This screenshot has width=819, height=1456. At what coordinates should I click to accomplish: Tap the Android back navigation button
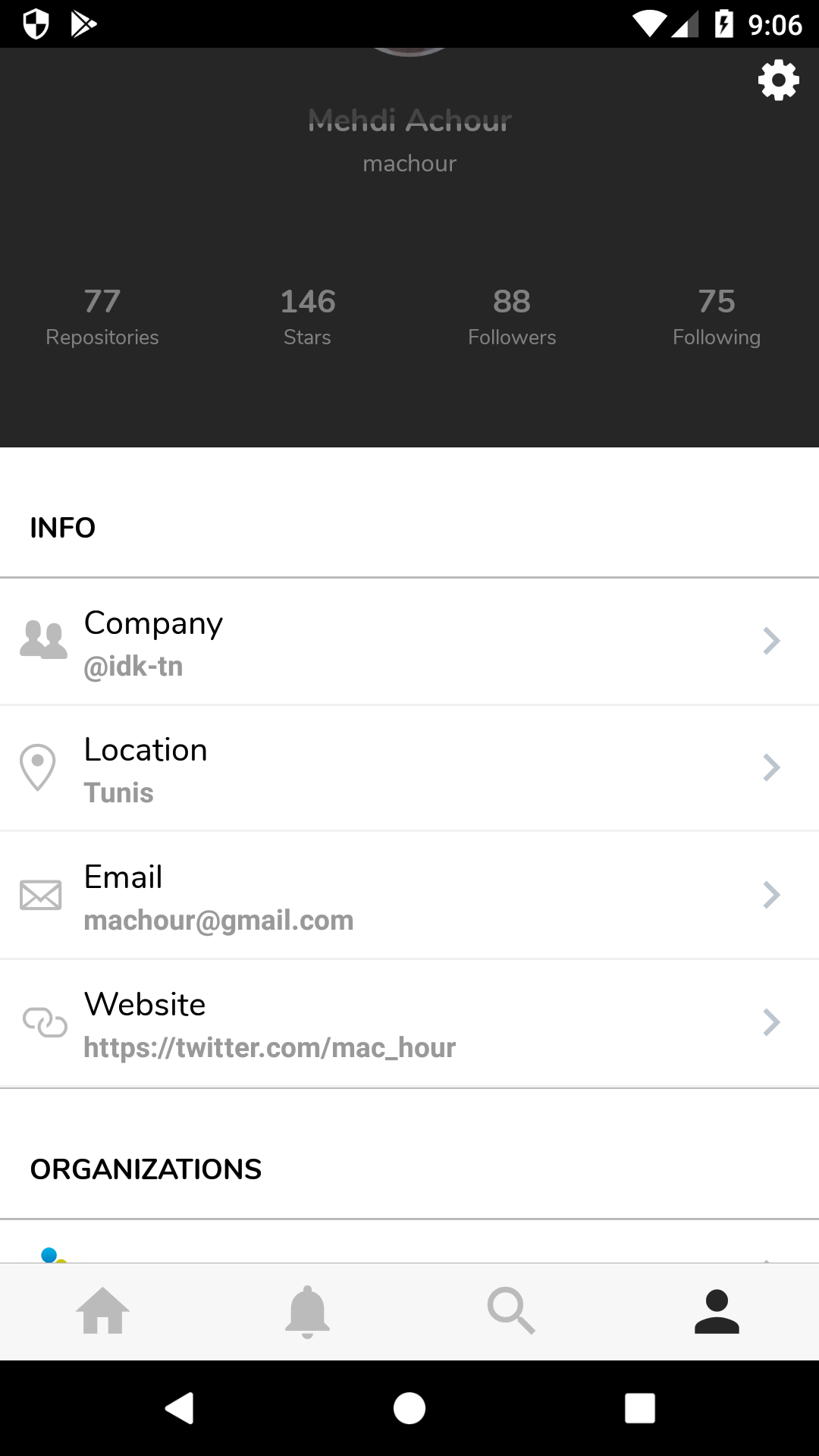(x=180, y=1408)
